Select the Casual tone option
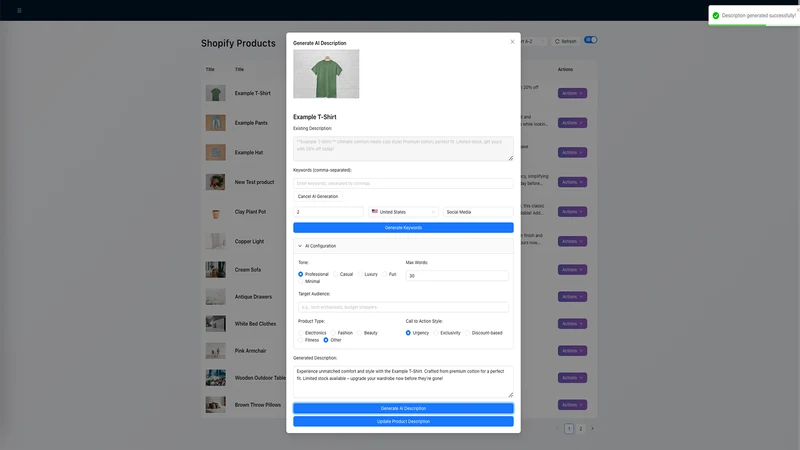The height and width of the screenshot is (450, 800). pos(336,274)
